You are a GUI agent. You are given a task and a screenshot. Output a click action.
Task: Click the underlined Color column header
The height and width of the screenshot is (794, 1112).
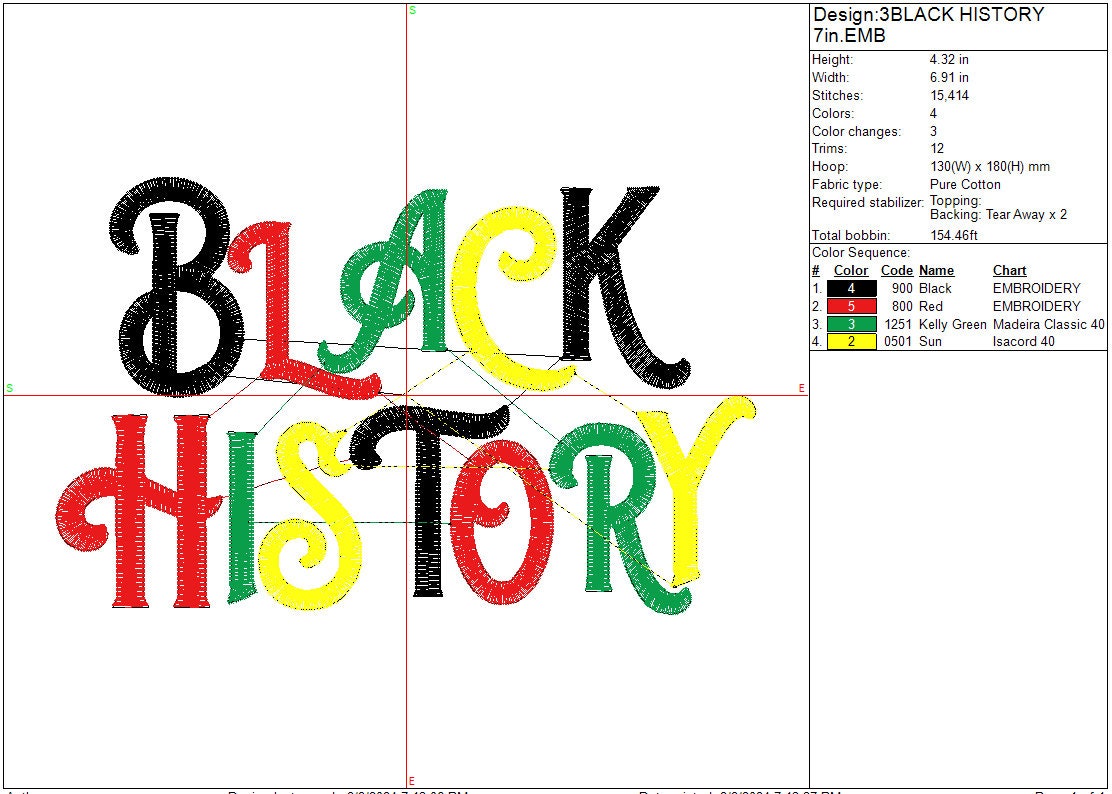coord(851,271)
